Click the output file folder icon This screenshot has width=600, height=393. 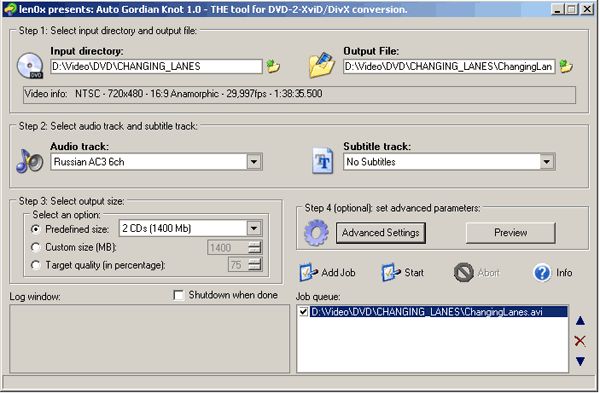[322, 65]
